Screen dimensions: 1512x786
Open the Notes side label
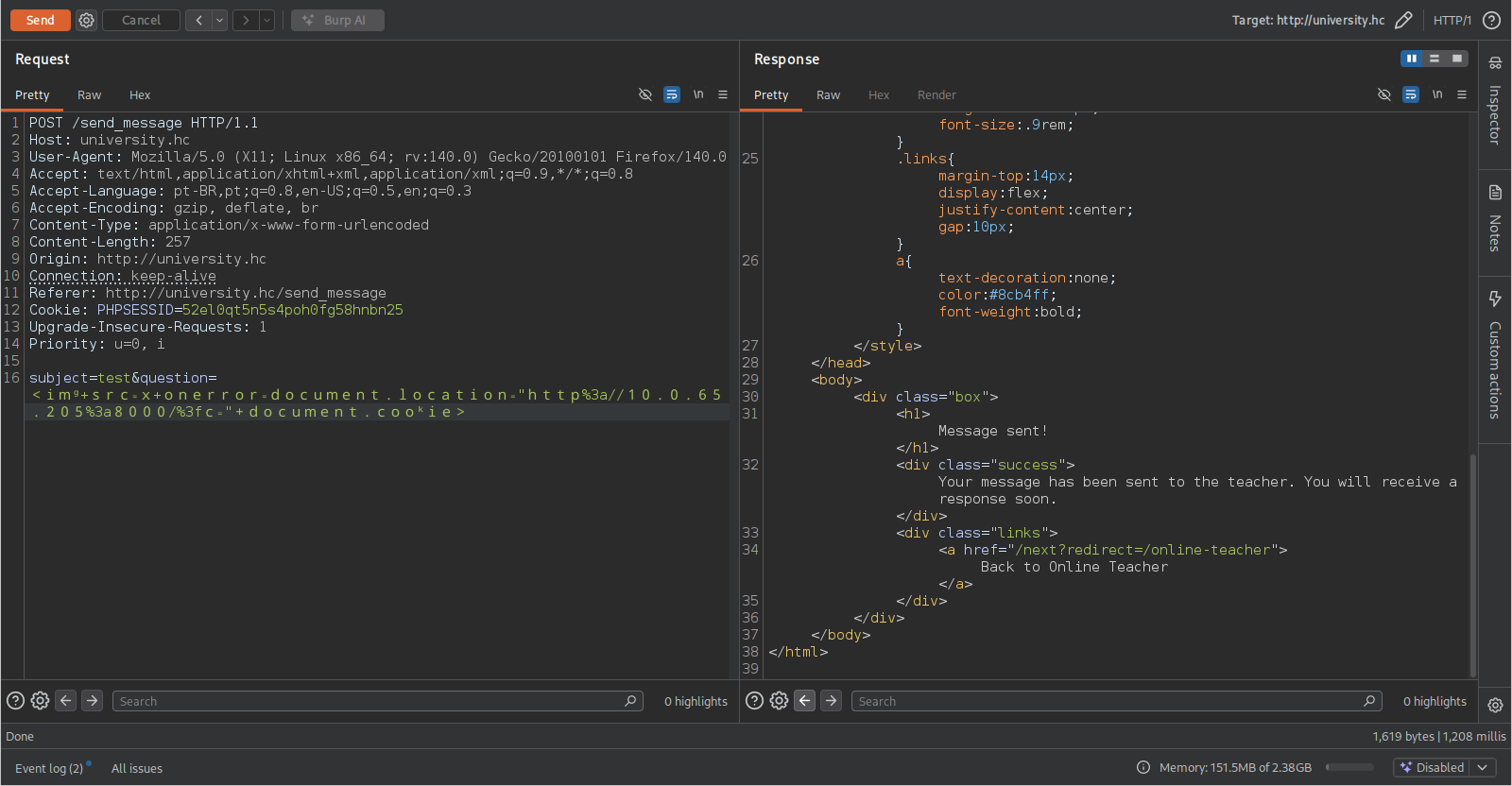pos(1495,233)
